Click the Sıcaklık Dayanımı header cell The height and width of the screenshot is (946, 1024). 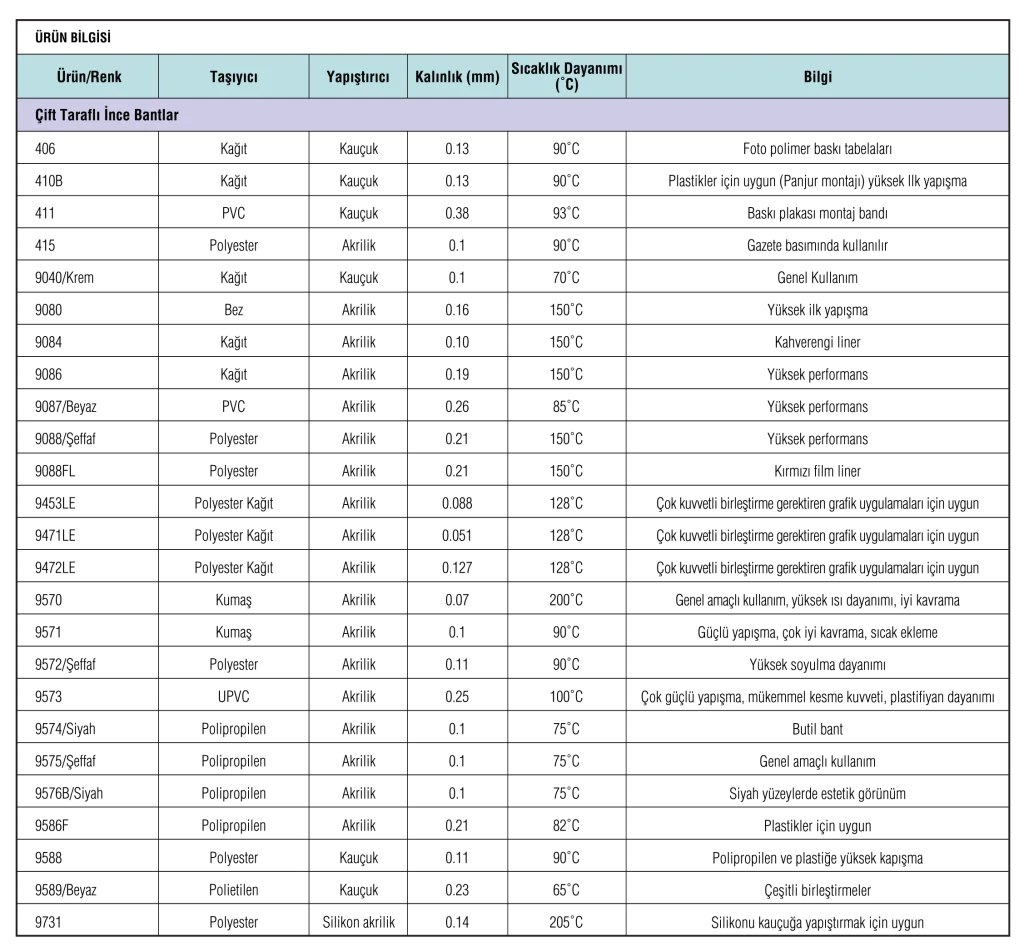coord(567,69)
